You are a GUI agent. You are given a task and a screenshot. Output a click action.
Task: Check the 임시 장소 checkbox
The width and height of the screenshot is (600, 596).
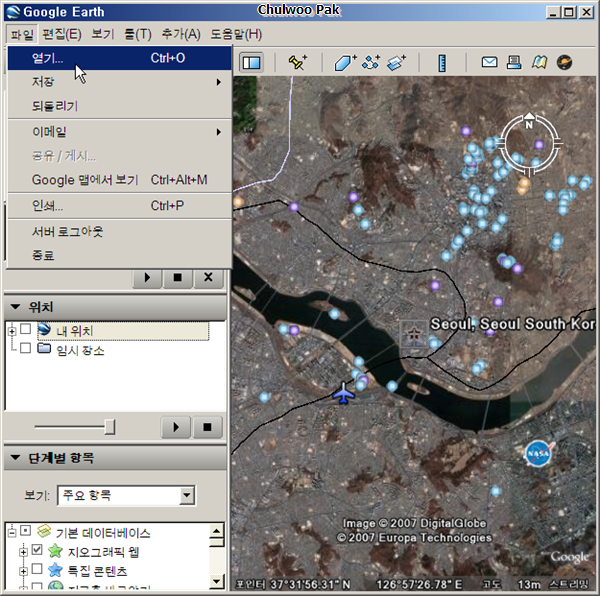tap(26, 348)
